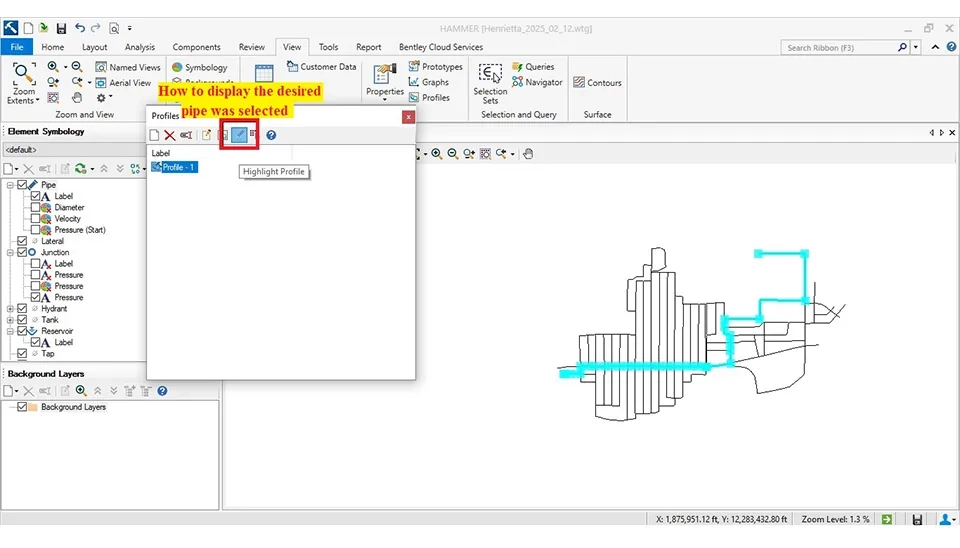
Task: Close the Profiles dialog
Action: point(408,117)
